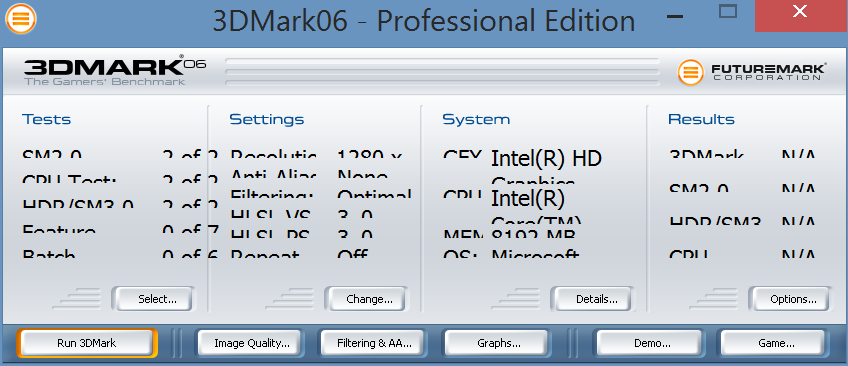Click the Batch tests row label
The image size is (848, 366).
[49, 253]
